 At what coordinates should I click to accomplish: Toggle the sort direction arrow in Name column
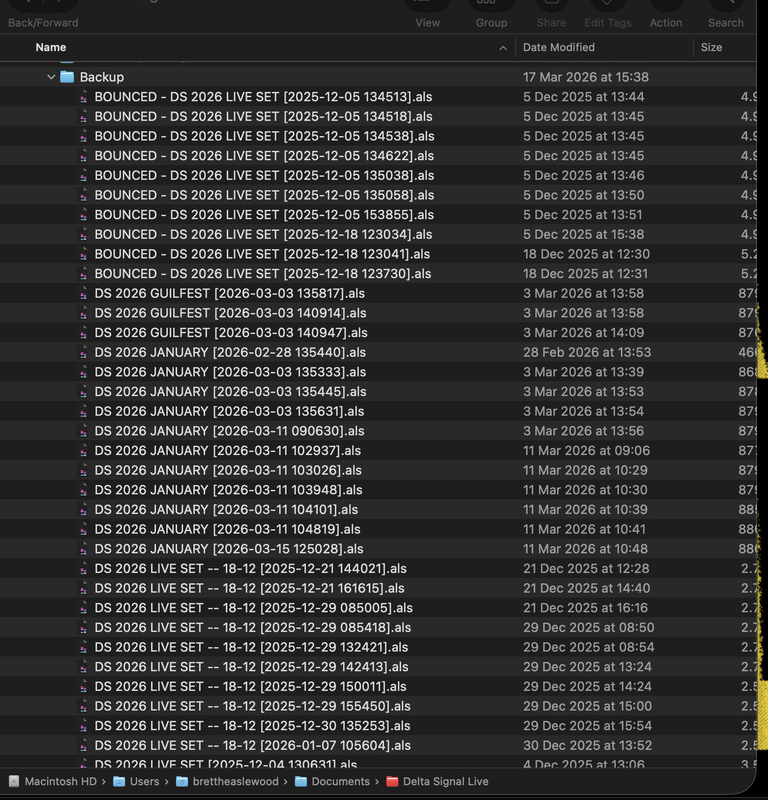click(x=503, y=48)
